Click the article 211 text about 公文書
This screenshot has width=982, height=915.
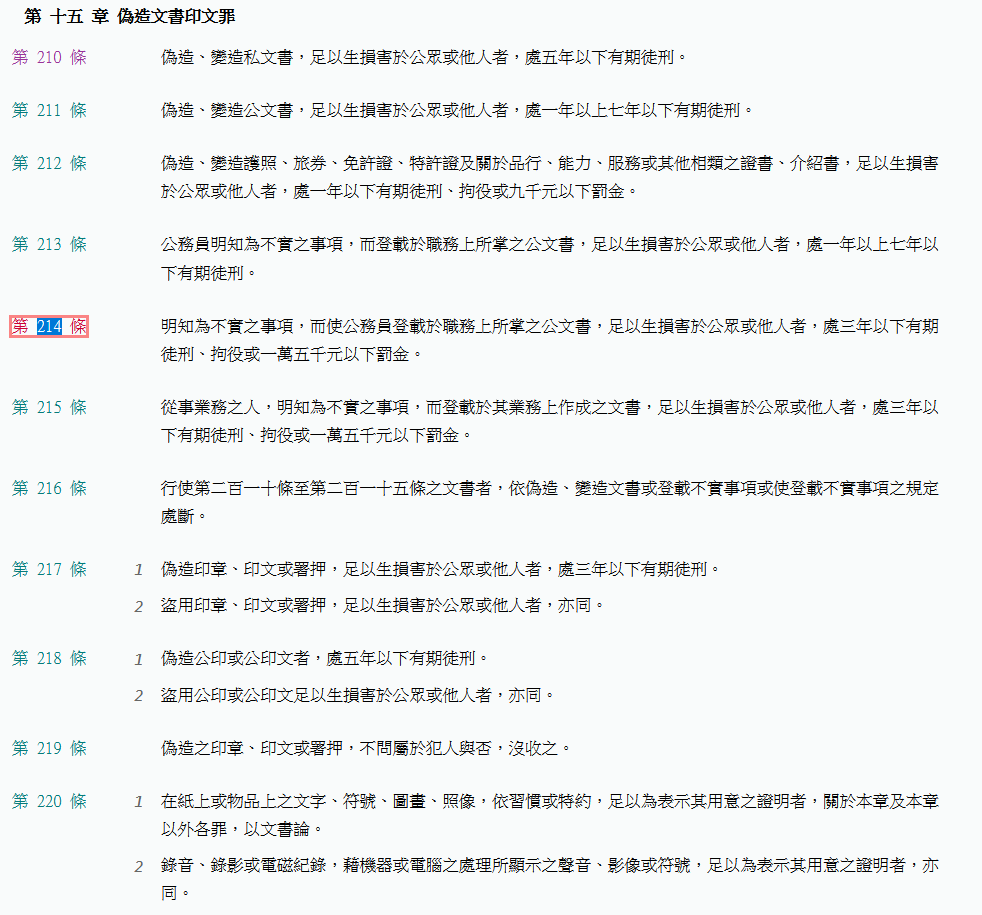coord(456,110)
